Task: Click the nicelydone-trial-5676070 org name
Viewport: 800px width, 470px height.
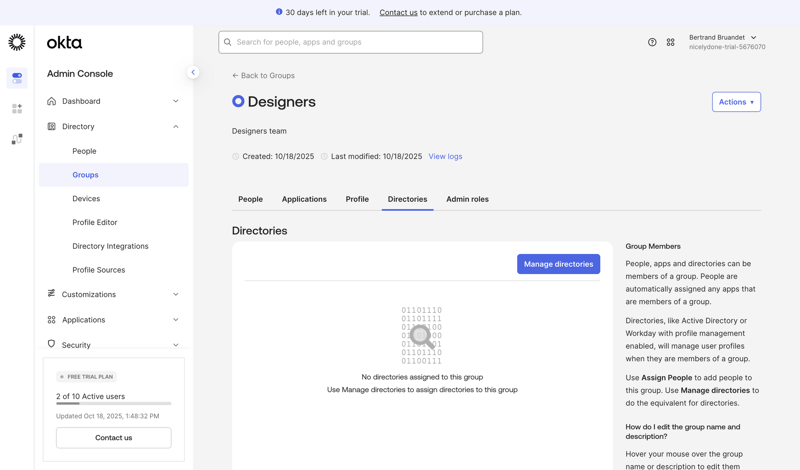Action: click(x=727, y=47)
